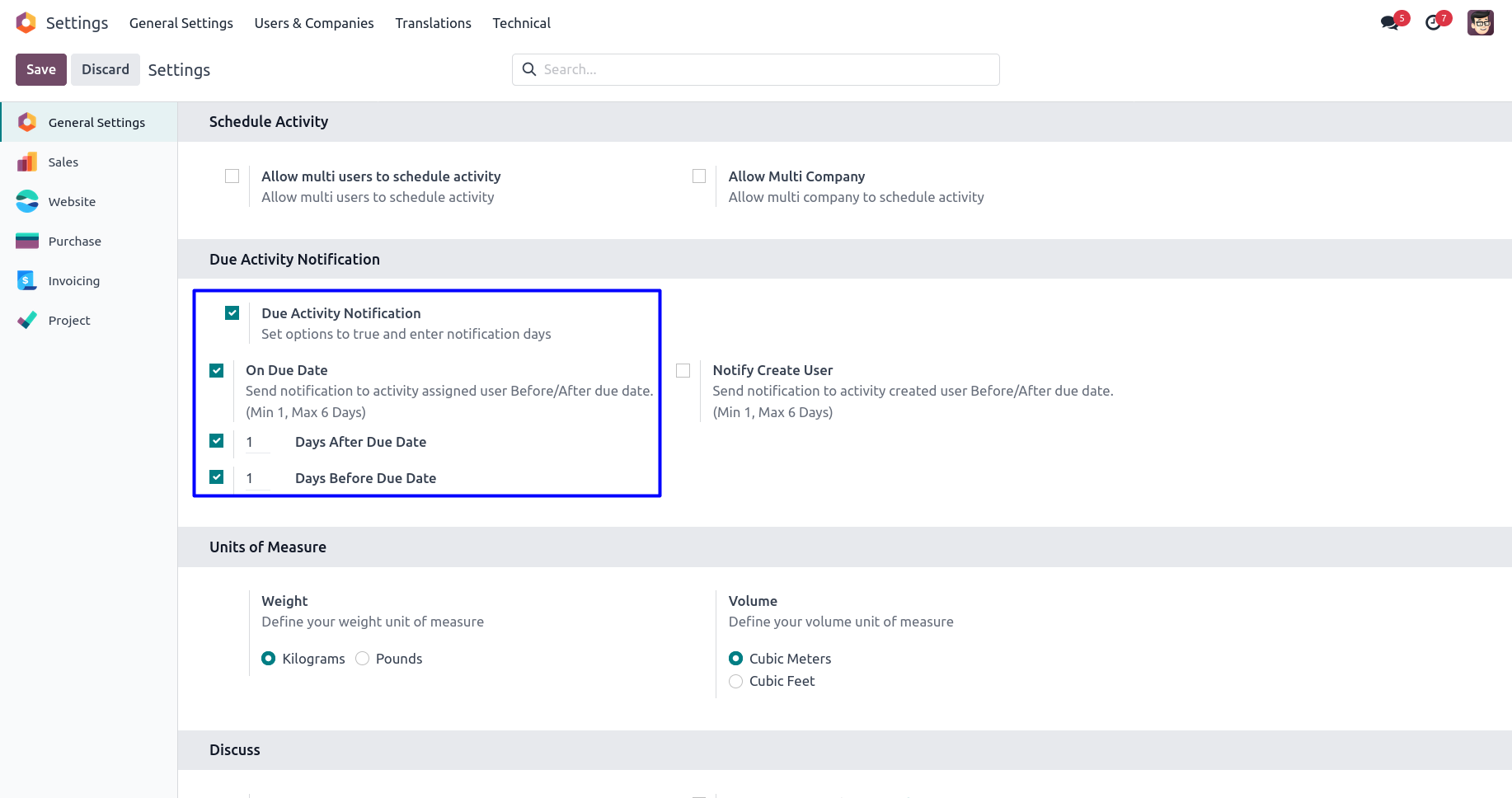Focus the settings Search field
This screenshot has height=798, width=1512.
click(x=767, y=70)
